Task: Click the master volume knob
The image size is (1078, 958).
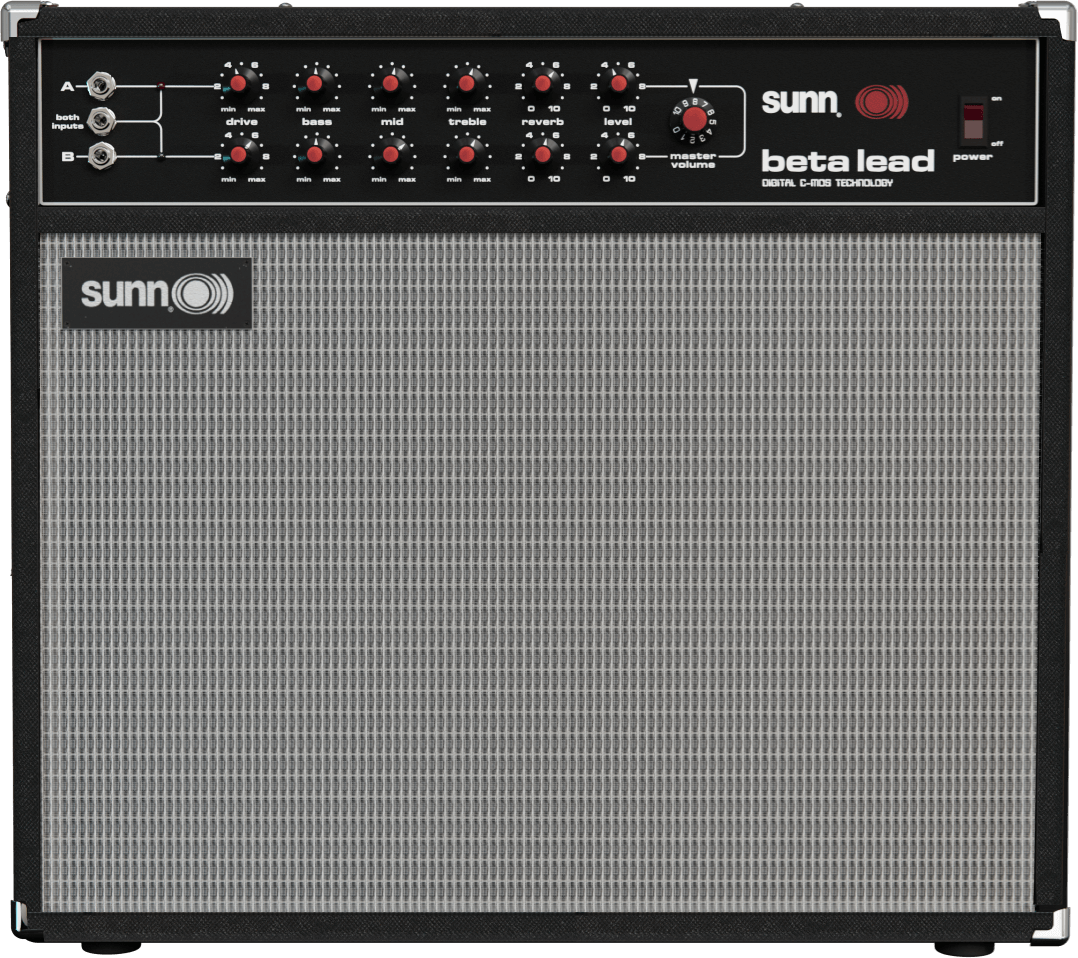Action: (693, 120)
